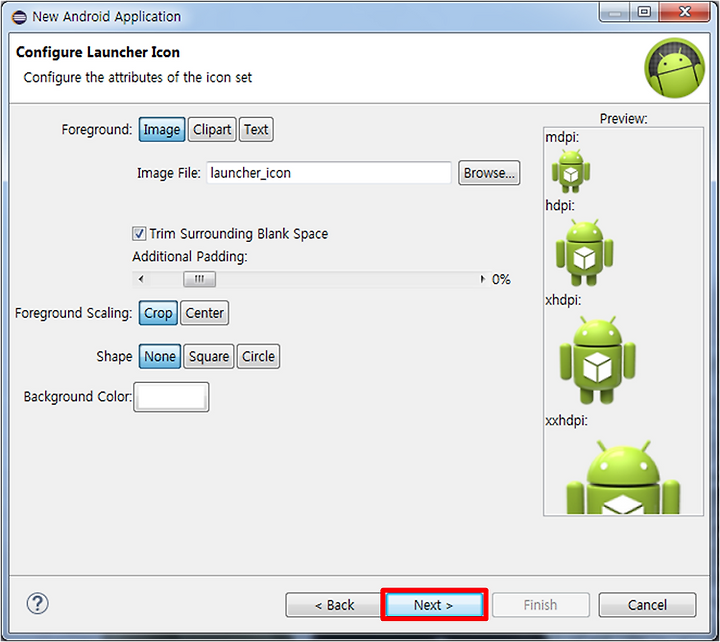This screenshot has height=642, width=720.
Task: Proceed with the Next button
Action: [x=434, y=605]
